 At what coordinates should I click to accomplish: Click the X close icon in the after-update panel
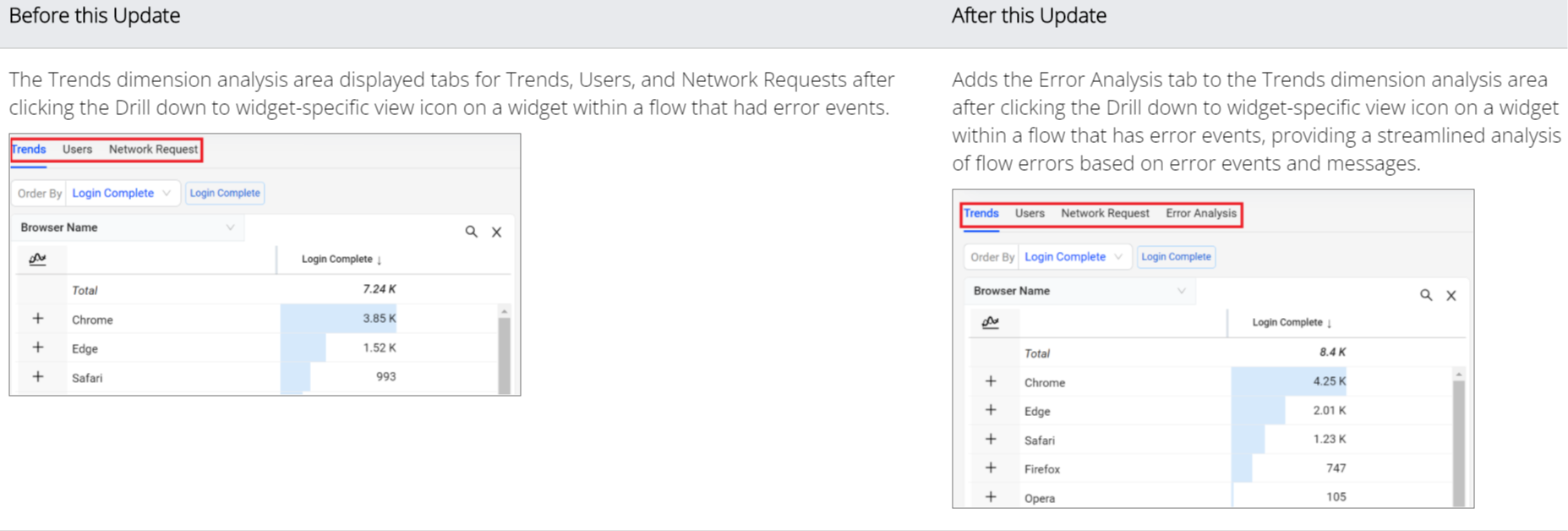click(x=1451, y=296)
